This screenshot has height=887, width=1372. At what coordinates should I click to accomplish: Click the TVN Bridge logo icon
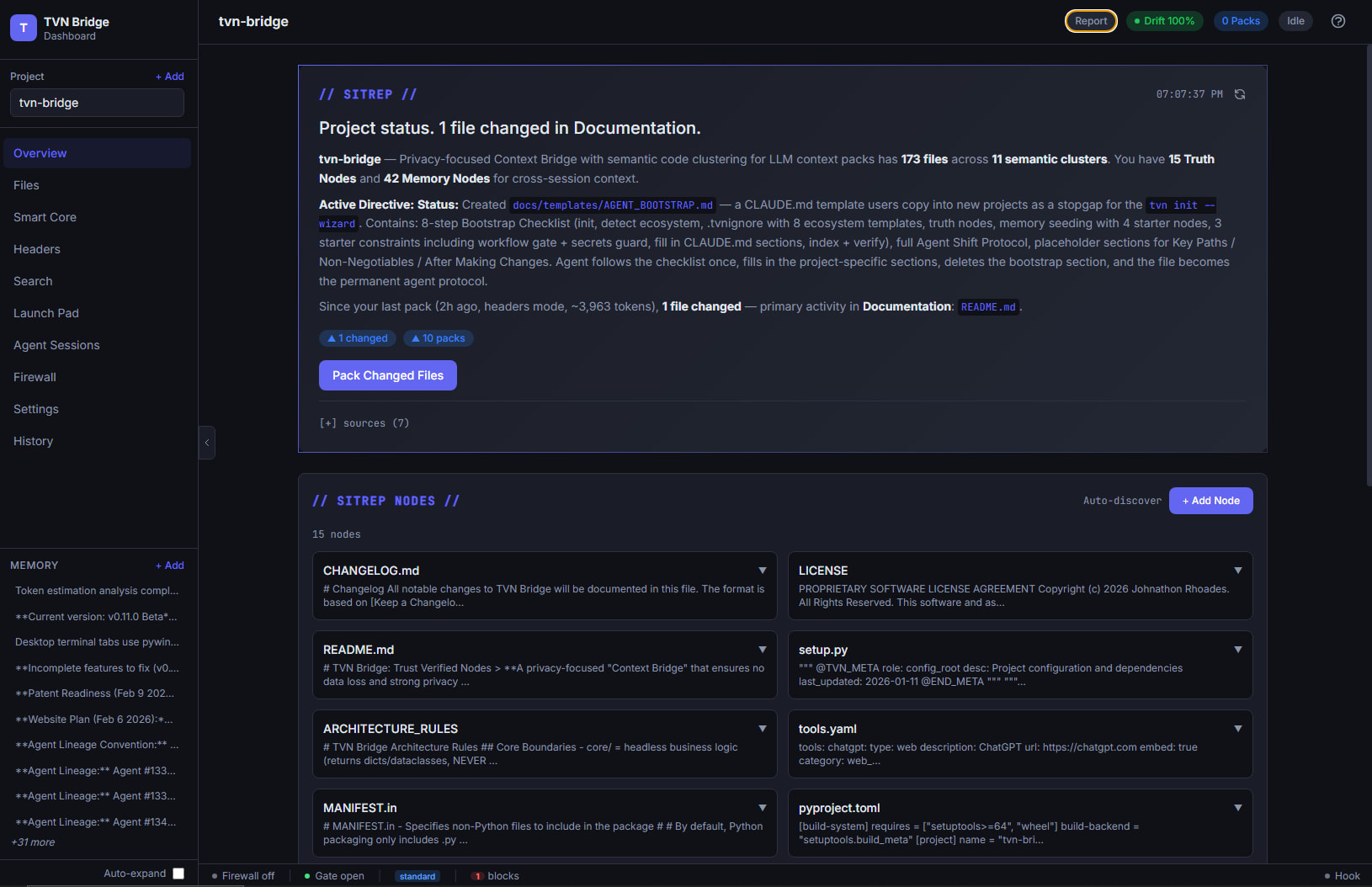tap(23, 28)
